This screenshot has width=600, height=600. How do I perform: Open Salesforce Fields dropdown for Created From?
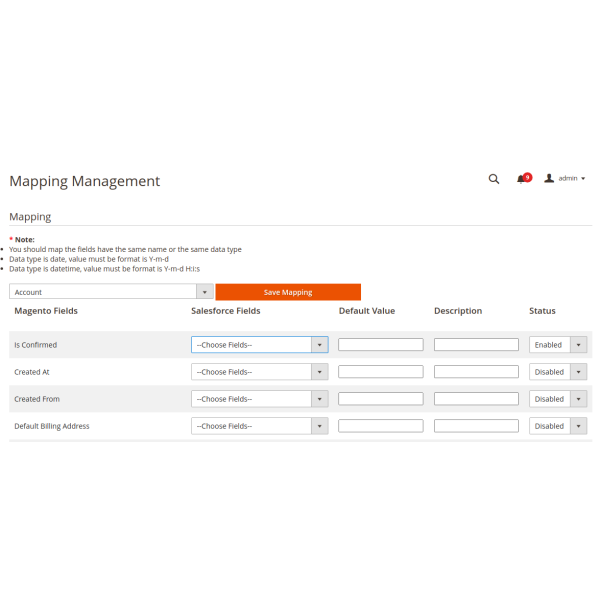259,399
